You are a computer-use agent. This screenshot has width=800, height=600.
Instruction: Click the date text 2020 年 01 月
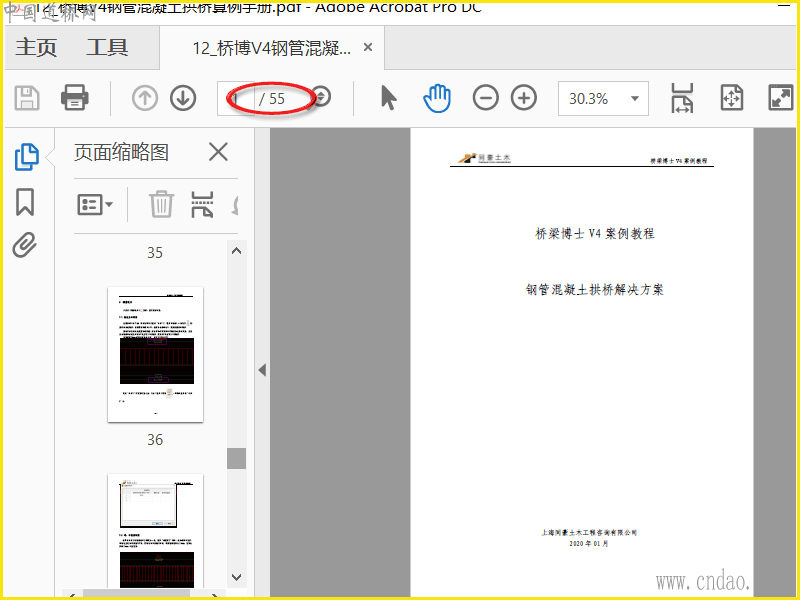[589, 544]
